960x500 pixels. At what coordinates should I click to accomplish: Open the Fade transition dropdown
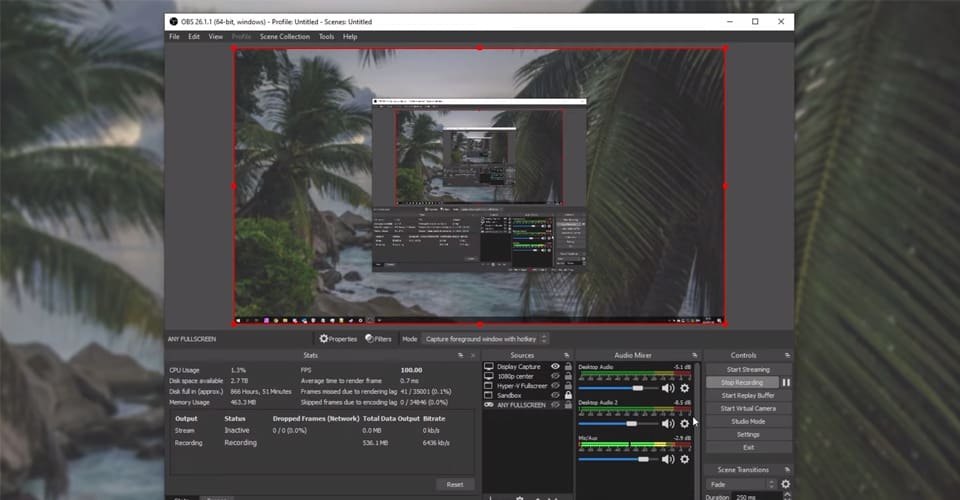[741, 484]
